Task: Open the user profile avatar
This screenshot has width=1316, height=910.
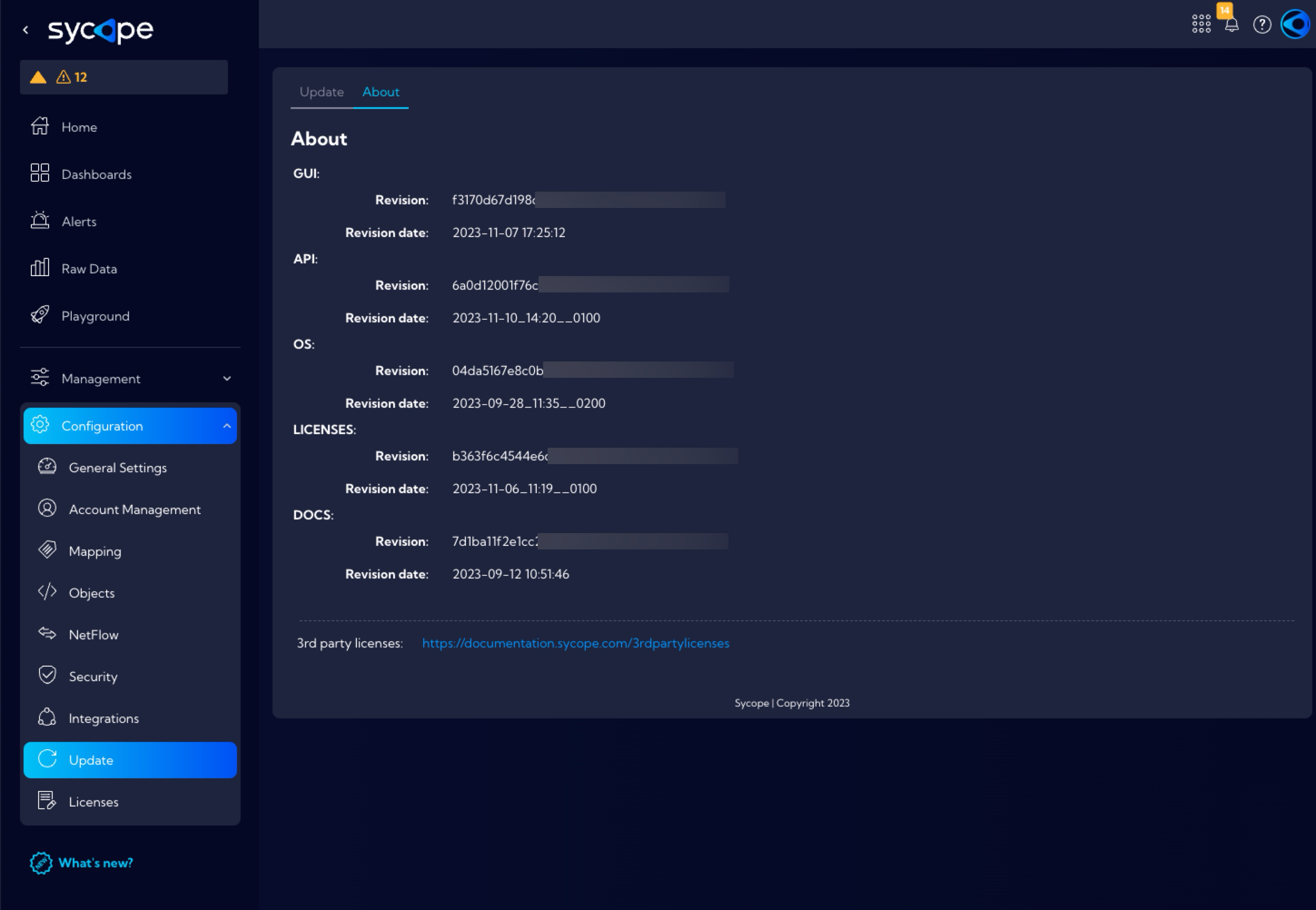Action: pyautogui.click(x=1296, y=25)
